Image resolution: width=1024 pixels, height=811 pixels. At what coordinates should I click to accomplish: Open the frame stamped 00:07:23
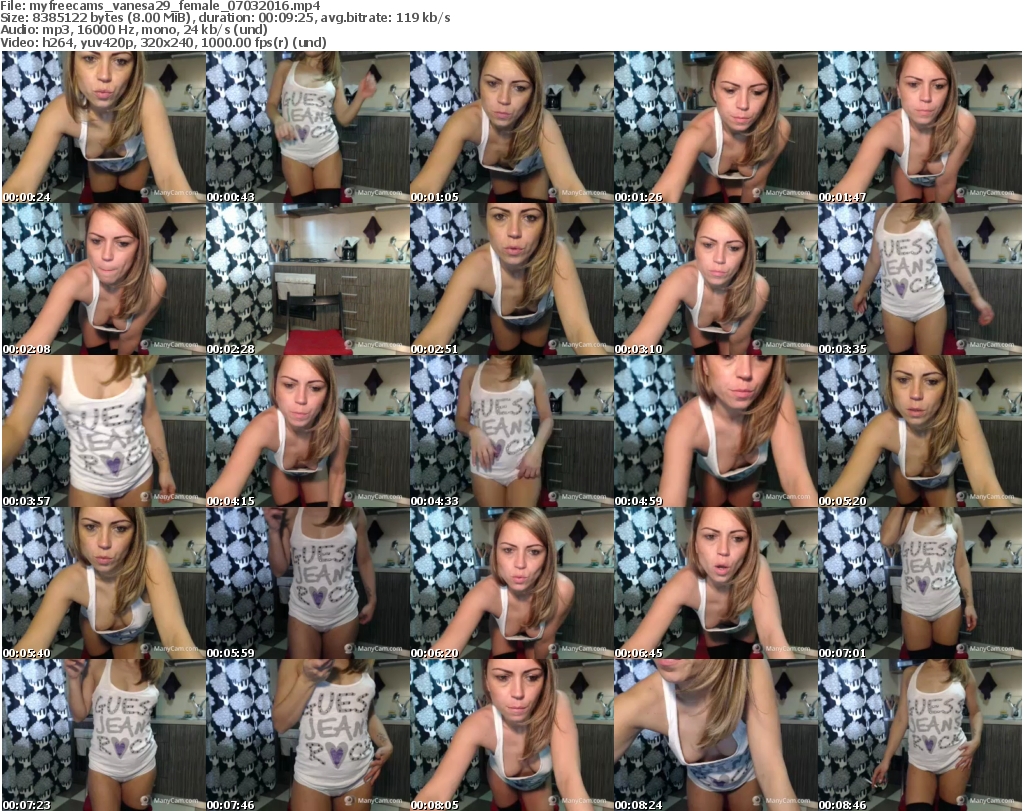(x=104, y=735)
